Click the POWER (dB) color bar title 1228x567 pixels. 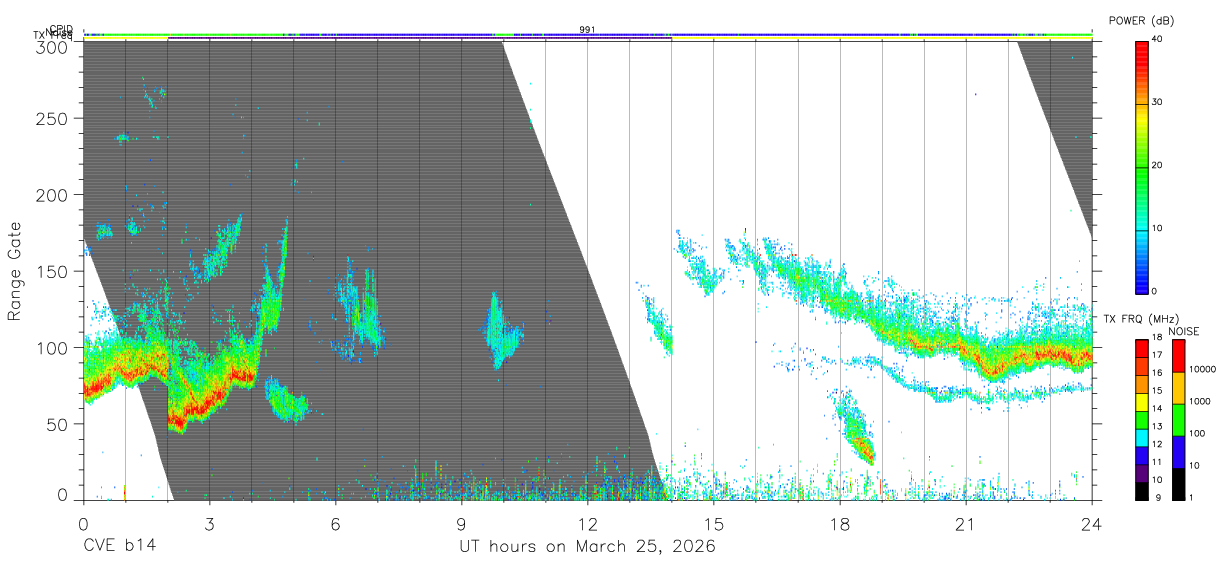1141,21
